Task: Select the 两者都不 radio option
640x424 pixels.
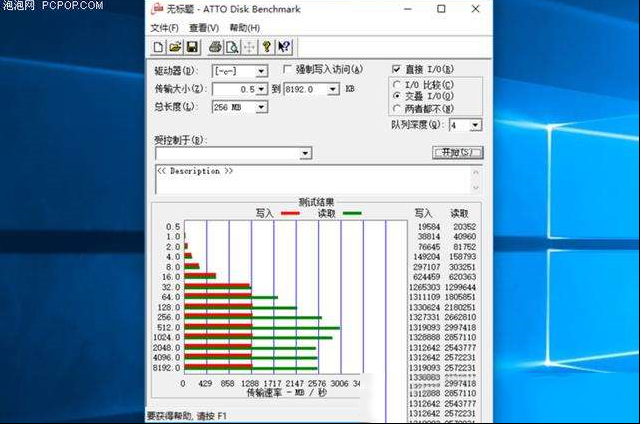Action: tap(396, 109)
